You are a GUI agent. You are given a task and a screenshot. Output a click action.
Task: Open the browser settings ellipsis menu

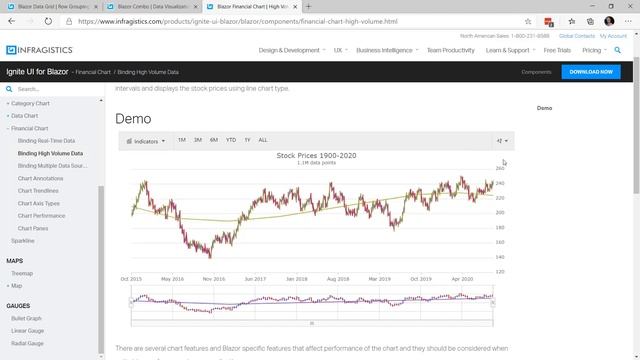tap(628, 21)
